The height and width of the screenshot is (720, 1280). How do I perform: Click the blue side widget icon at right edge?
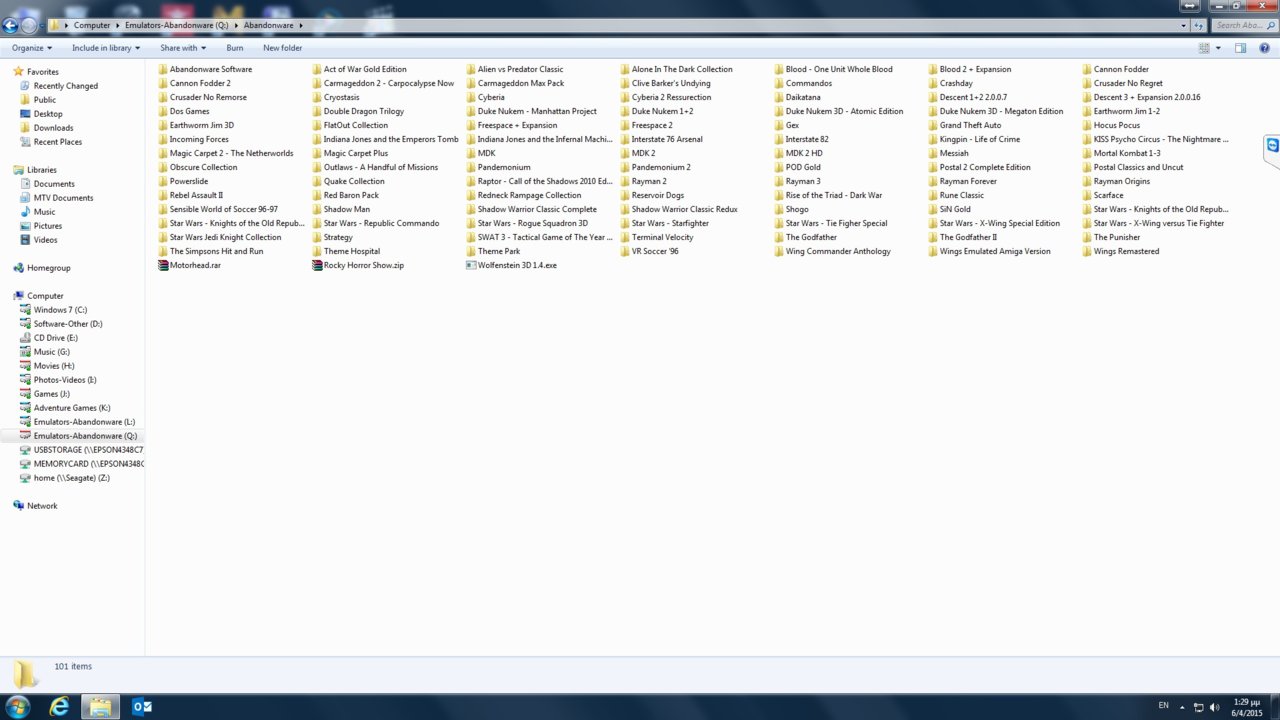[x=1272, y=145]
